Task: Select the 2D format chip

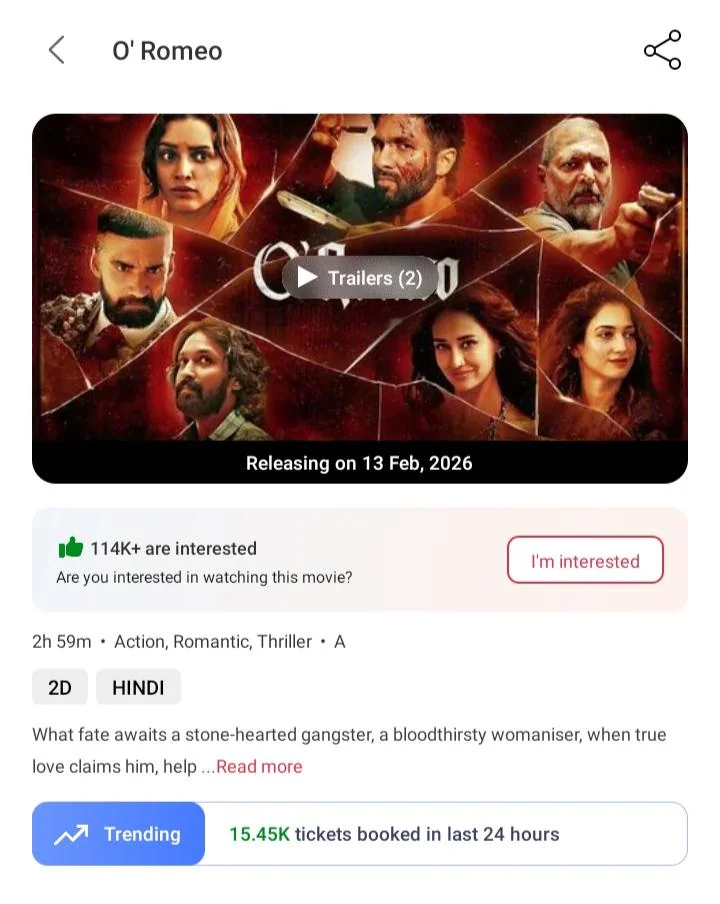Action: [x=60, y=687]
